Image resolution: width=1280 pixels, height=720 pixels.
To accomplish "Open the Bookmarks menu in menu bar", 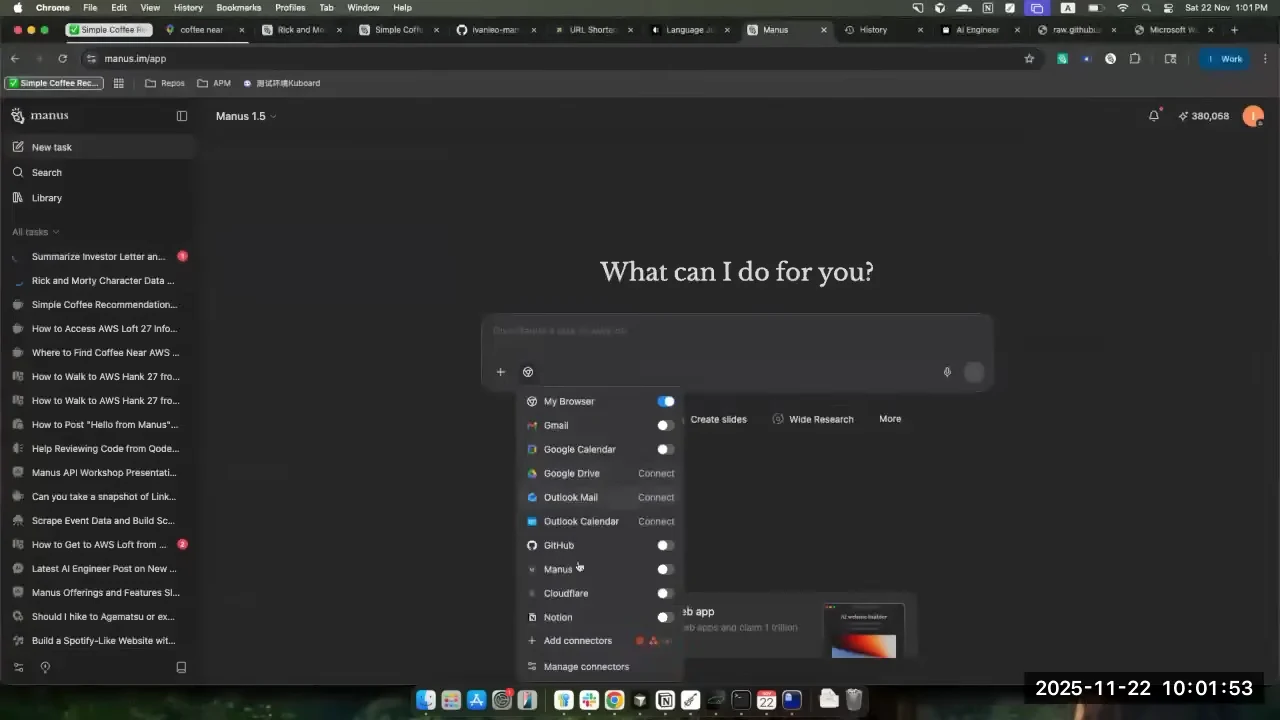I will coord(238,7).
